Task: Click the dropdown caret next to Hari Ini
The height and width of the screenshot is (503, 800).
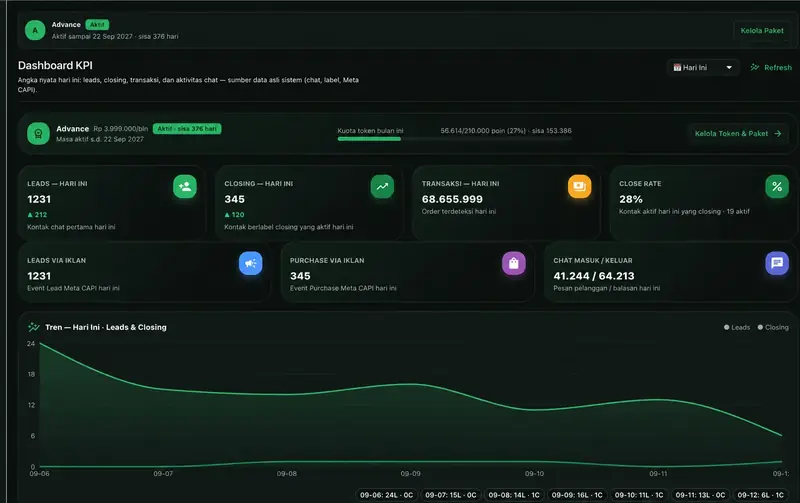Action: (x=729, y=67)
